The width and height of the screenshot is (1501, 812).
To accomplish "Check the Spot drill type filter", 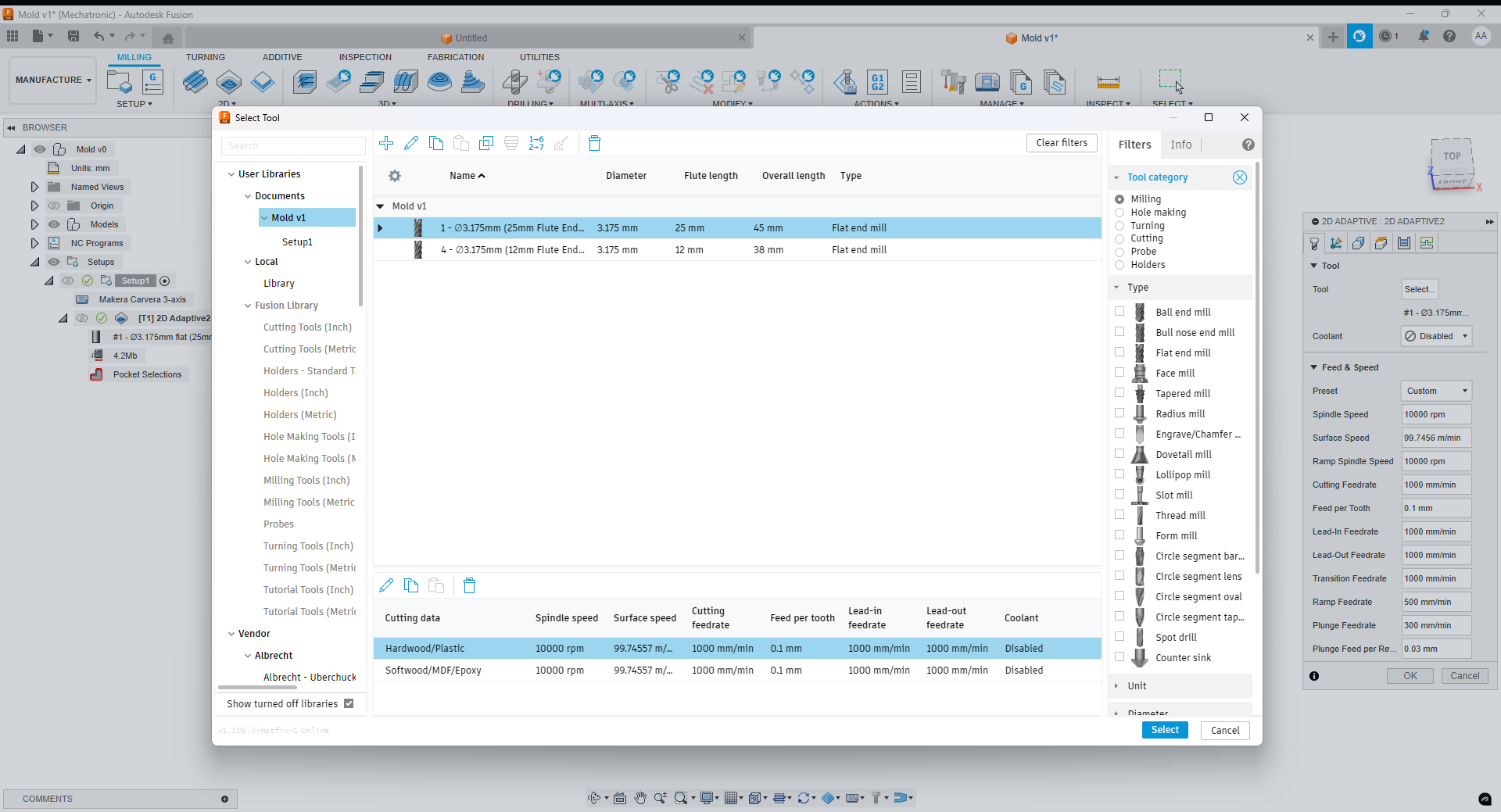I will tap(1119, 636).
